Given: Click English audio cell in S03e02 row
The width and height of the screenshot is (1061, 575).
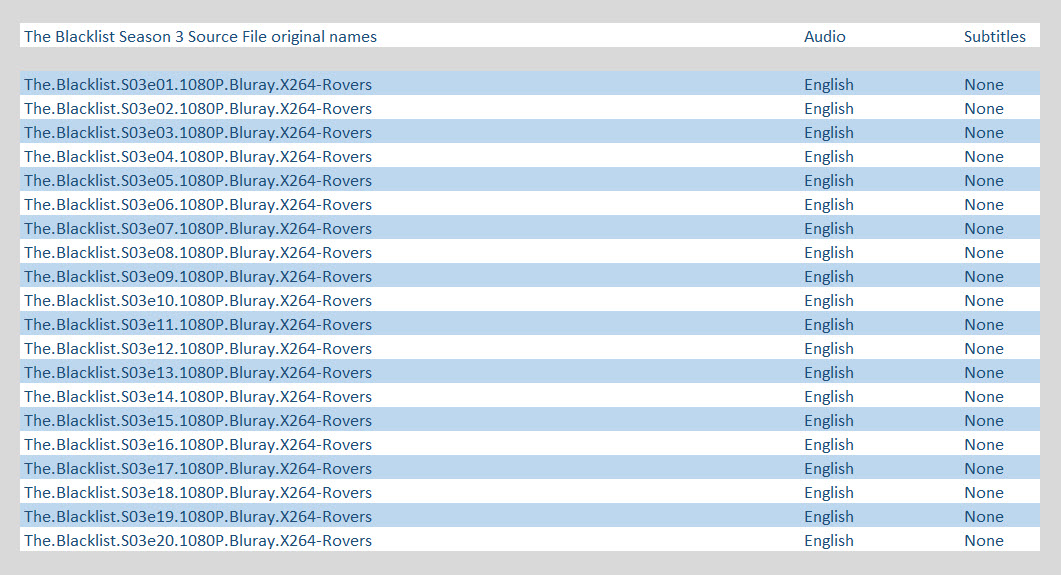Looking at the screenshot, I should [829, 109].
